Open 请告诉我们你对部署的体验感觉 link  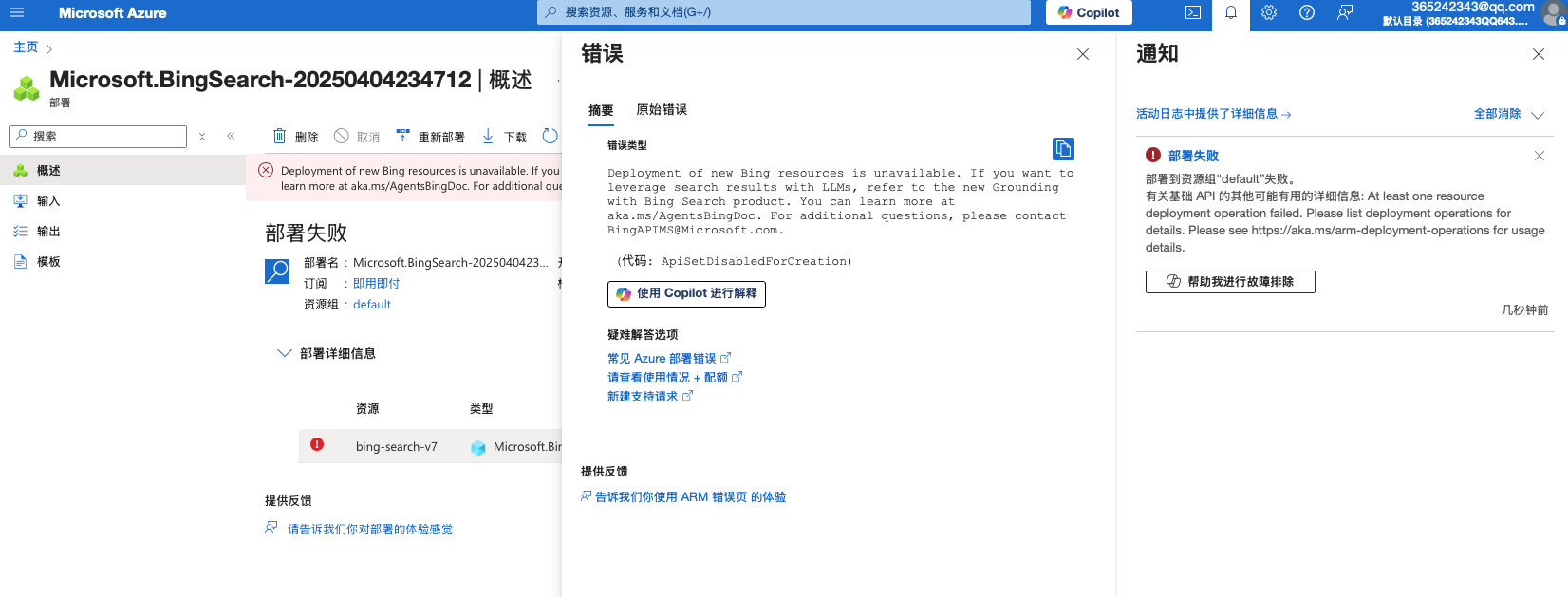pos(370,530)
